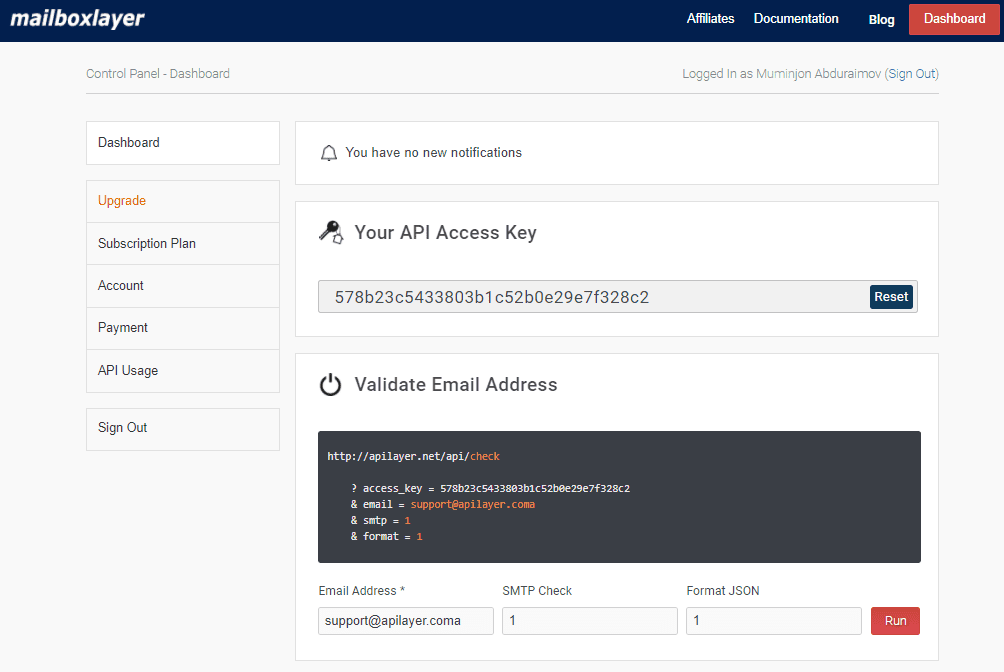Viewport: 1004px width, 672px height.
Task: Click the 'Control Panel - Dashboard' heading
Action: (x=158, y=74)
